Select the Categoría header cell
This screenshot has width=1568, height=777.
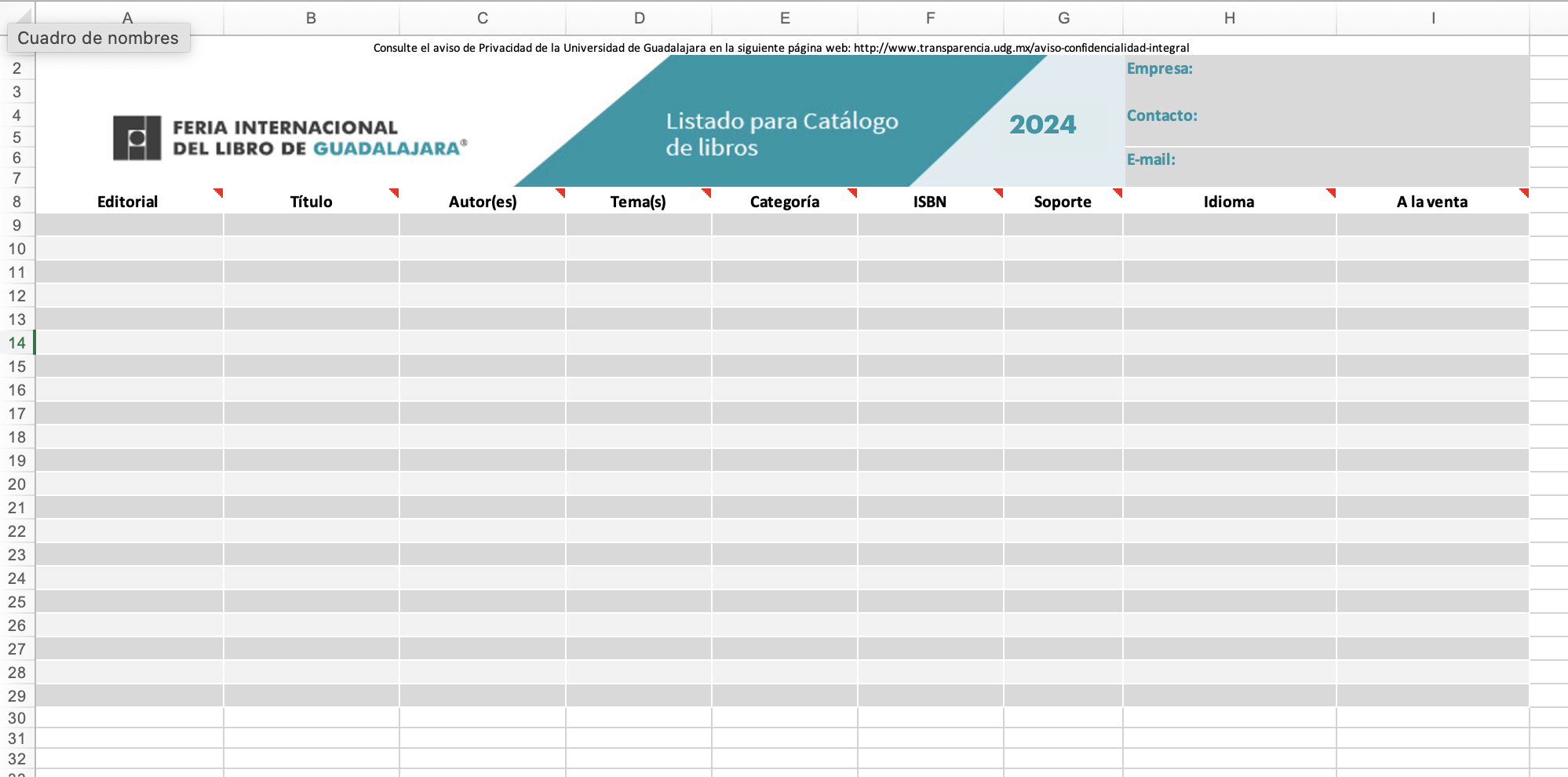784,202
